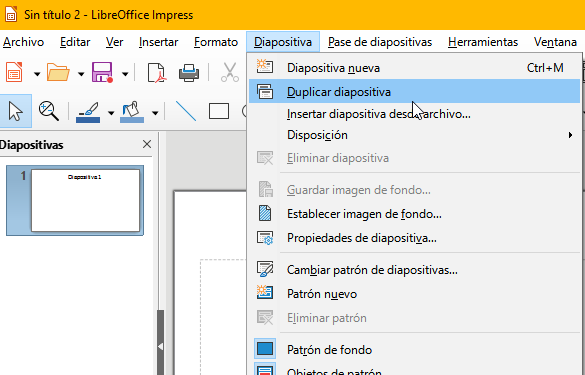Open the Pase de diapositivas menu
Screen dimensions: 585x375
tap(380, 42)
